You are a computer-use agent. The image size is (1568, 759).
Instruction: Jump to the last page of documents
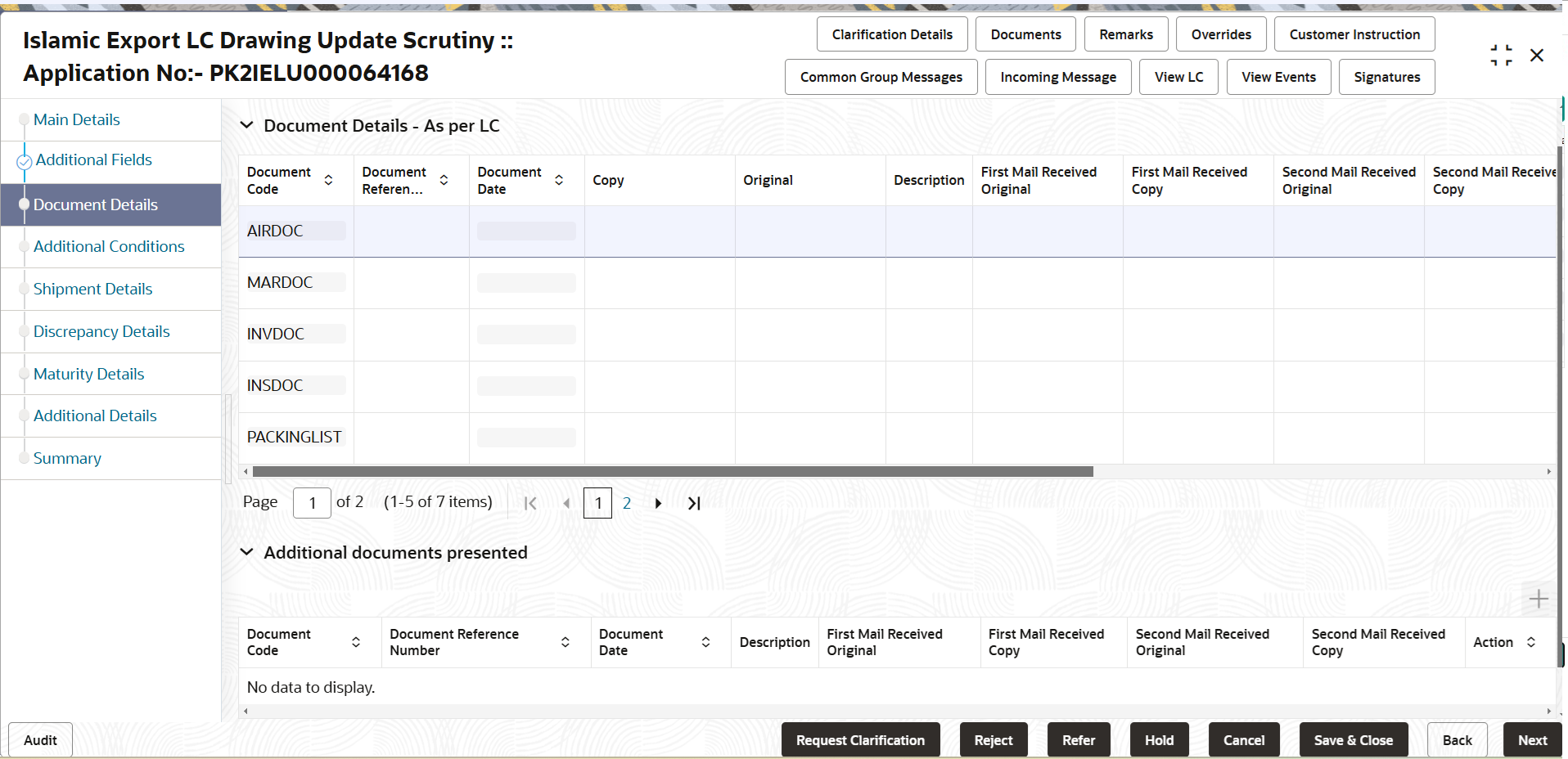(694, 503)
